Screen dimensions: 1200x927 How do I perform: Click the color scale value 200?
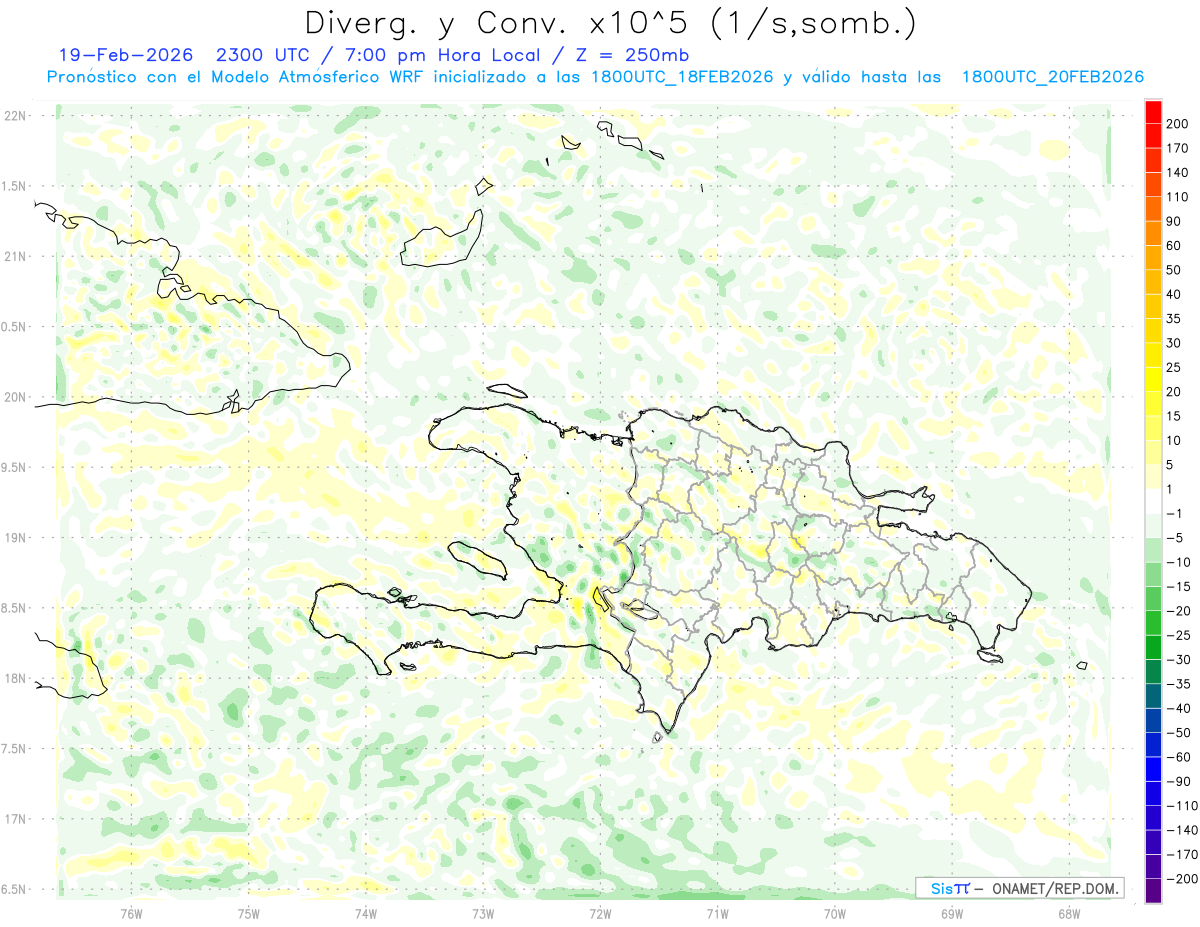[1178, 124]
